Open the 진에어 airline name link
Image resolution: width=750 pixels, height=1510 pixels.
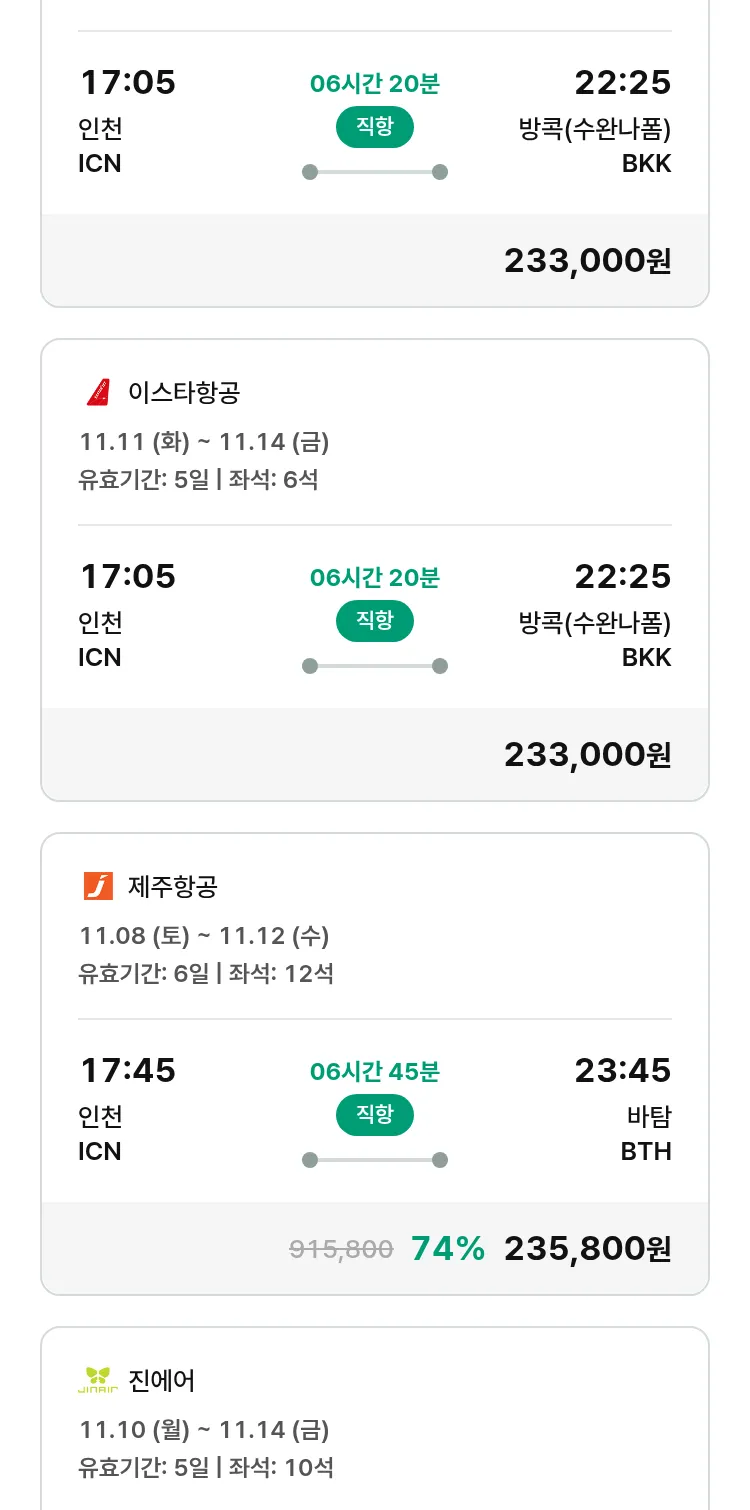click(162, 1380)
